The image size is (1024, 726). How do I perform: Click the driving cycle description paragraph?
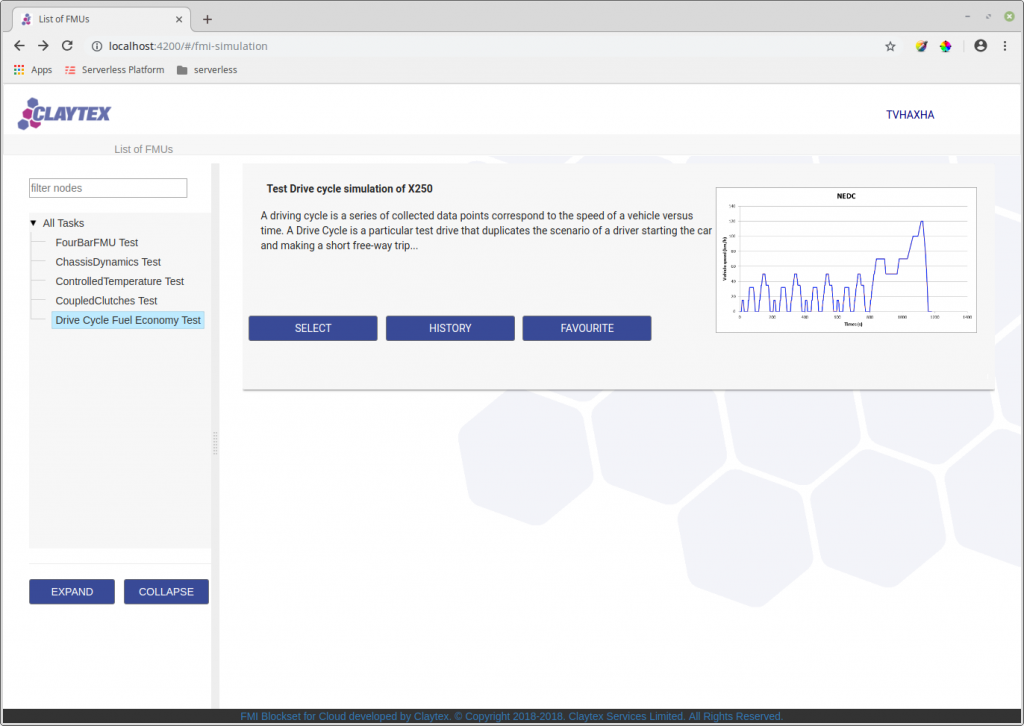pos(486,230)
